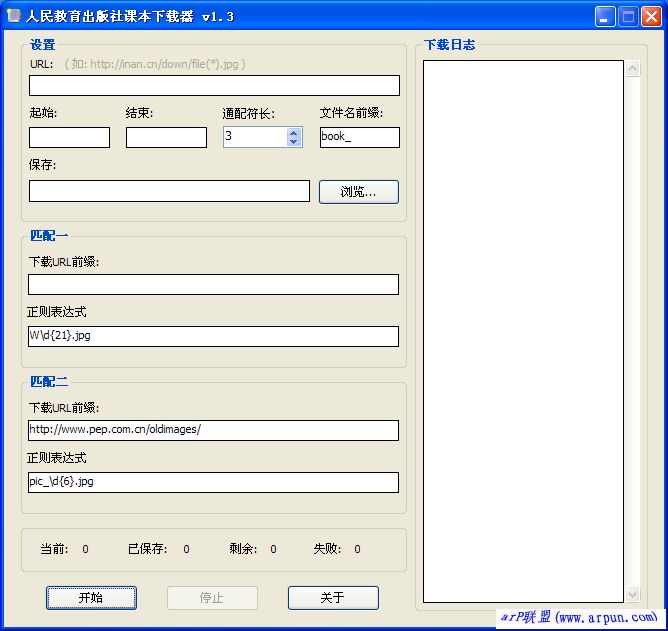Click the 匹配二 URL prefix field with pep.com.cn

pyautogui.click(x=213, y=430)
